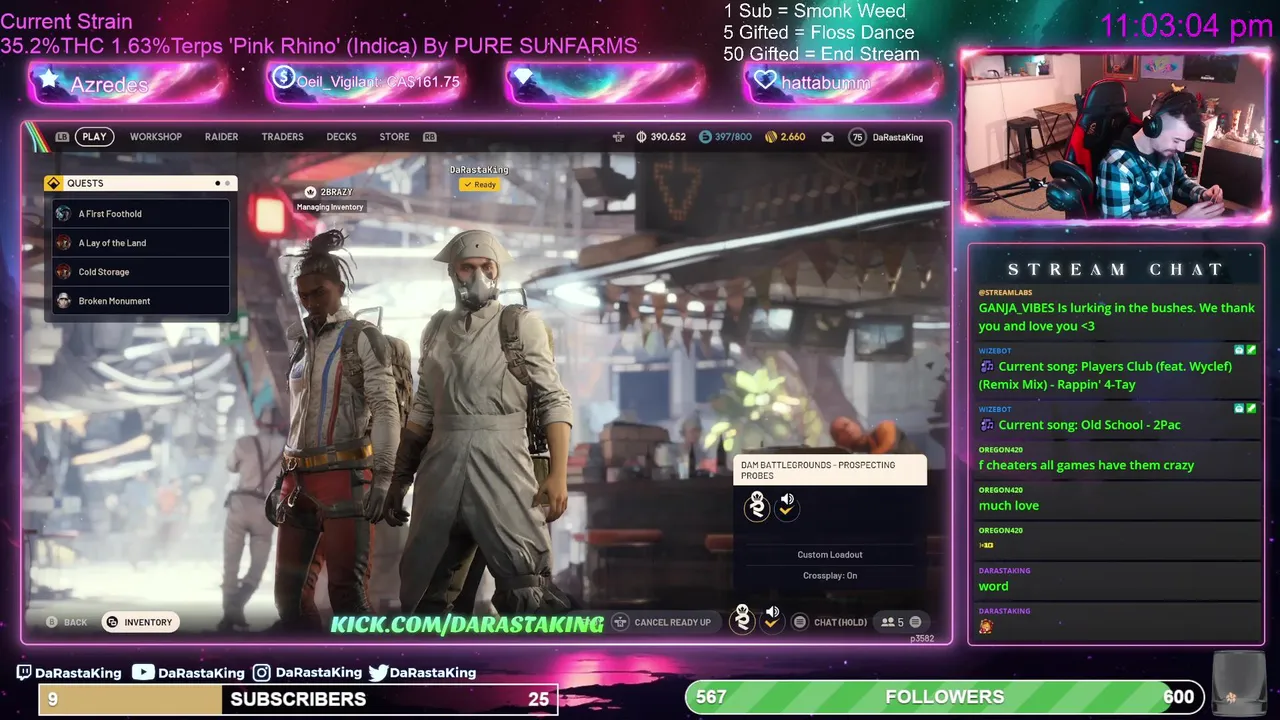
Task: Click the QUESTS panel header icon
Action: [x=54, y=183]
